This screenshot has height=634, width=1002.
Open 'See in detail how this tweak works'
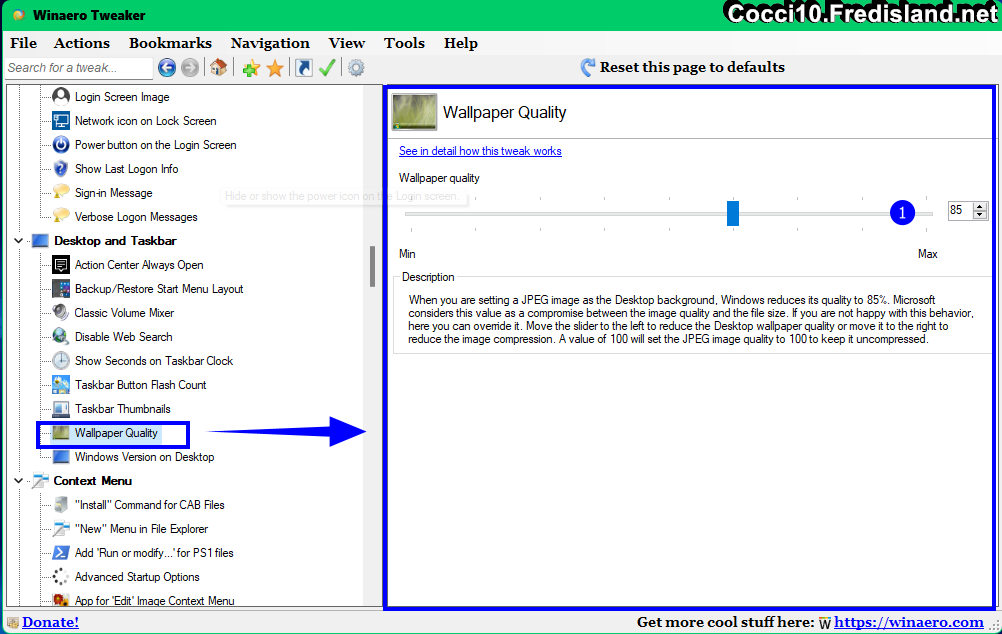pos(480,151)
